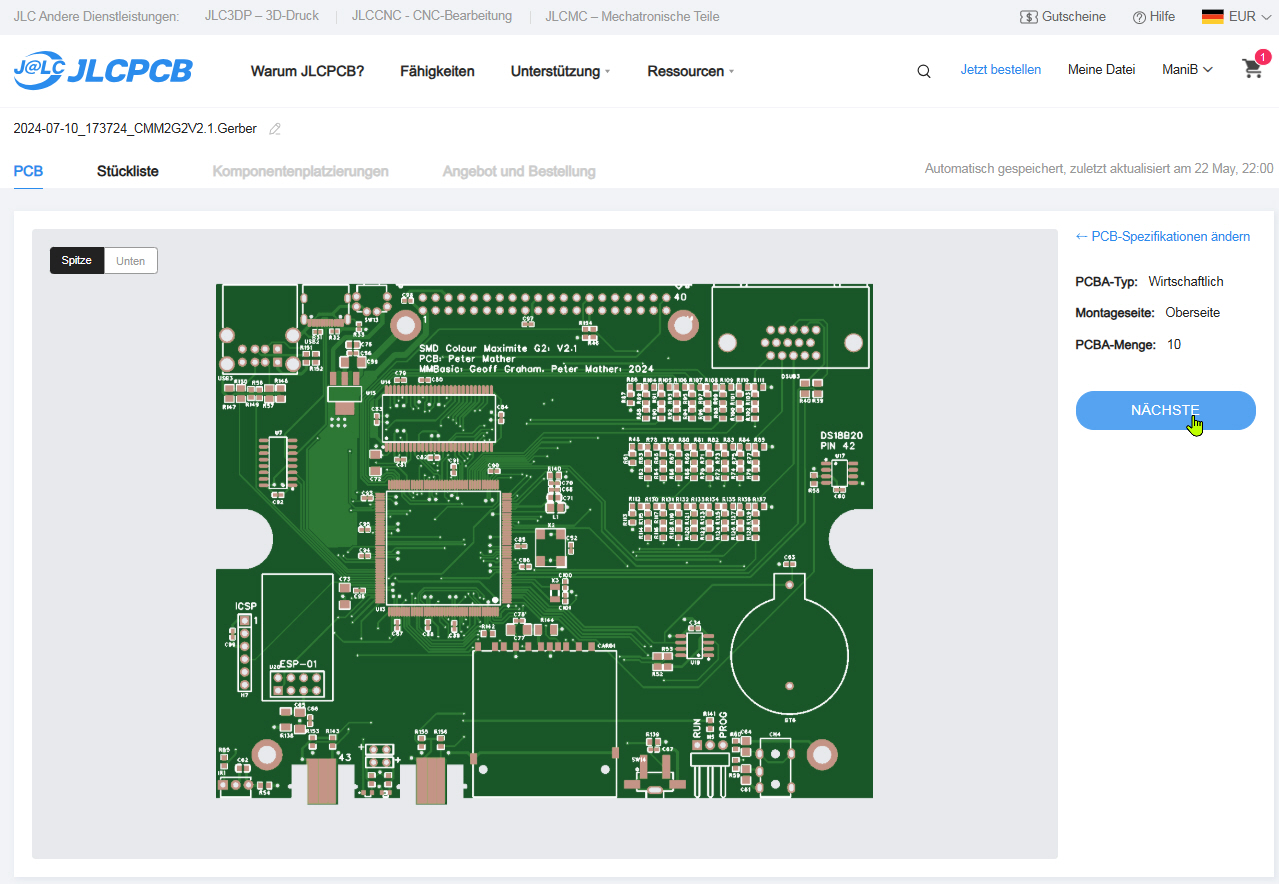Click the JLC Andere Dienstleistungen label
The image size is (1279, 884).
tap(96, 16)
